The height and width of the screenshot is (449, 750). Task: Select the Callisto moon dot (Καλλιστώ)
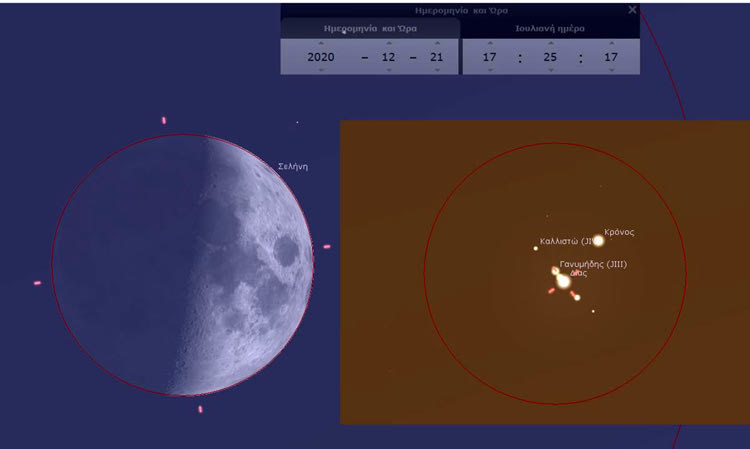(536, 248)
